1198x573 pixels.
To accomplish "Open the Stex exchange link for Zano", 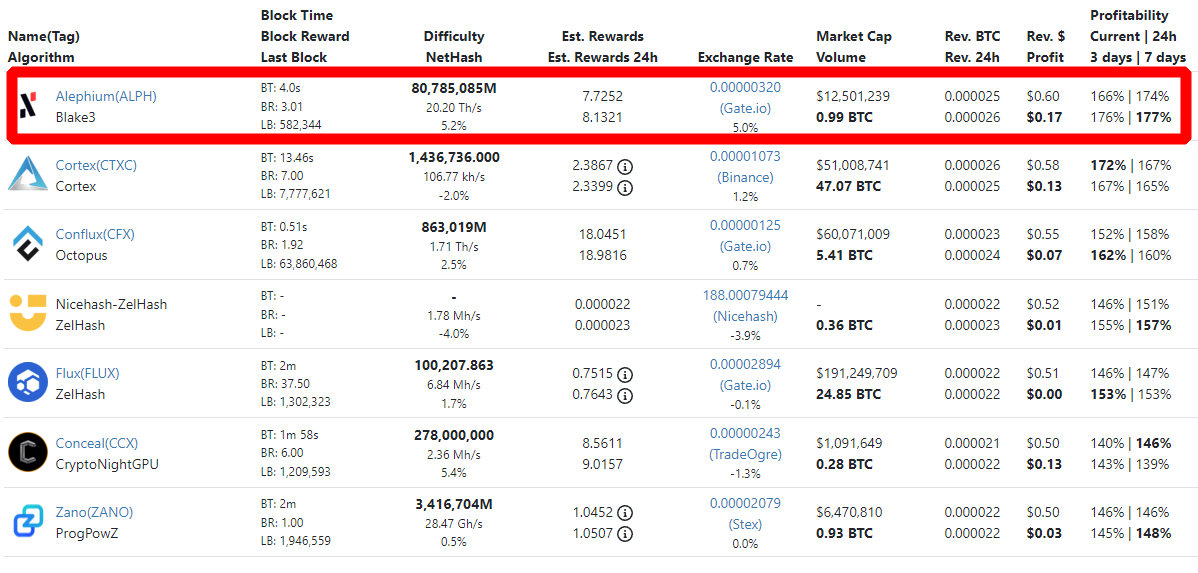I will point(745,524).
